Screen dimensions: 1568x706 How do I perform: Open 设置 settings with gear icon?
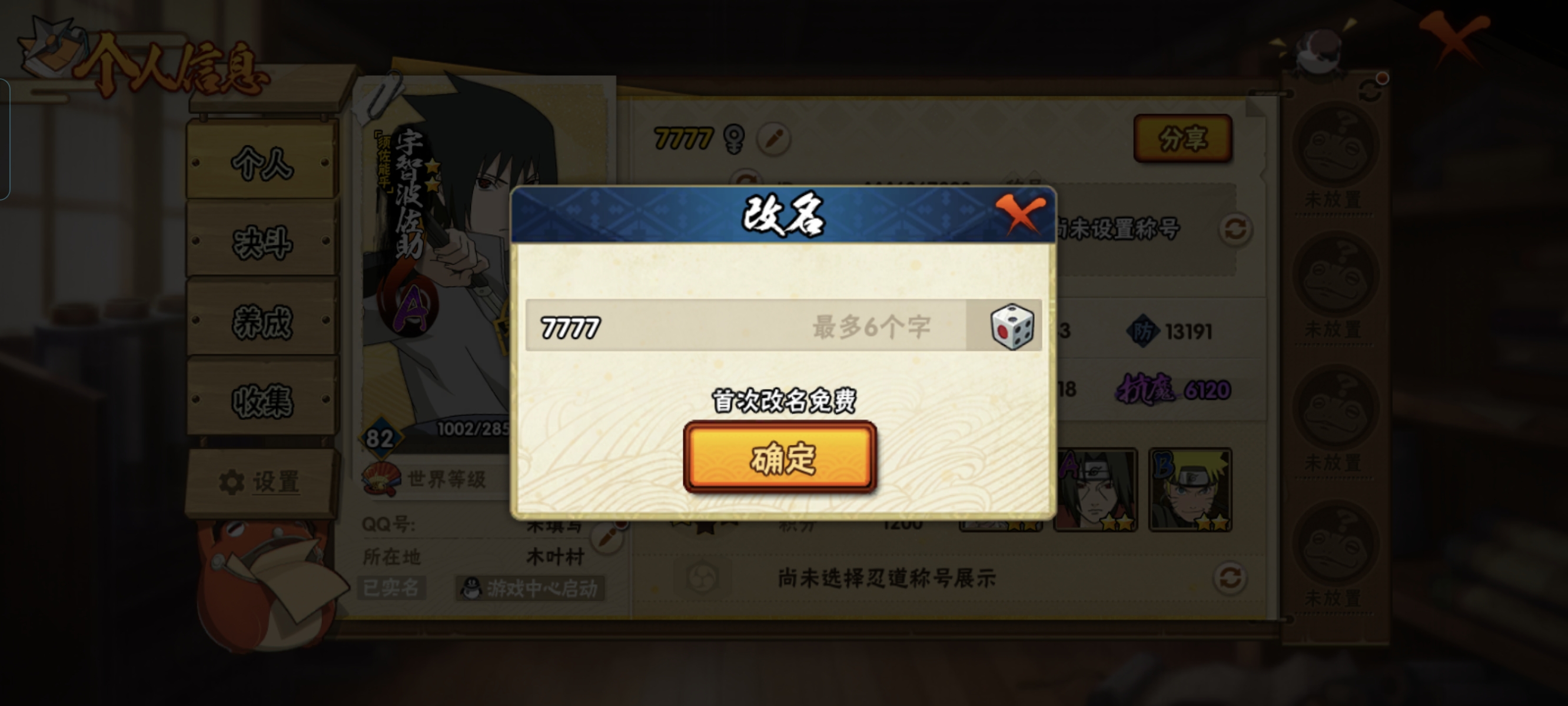(260, 482)
